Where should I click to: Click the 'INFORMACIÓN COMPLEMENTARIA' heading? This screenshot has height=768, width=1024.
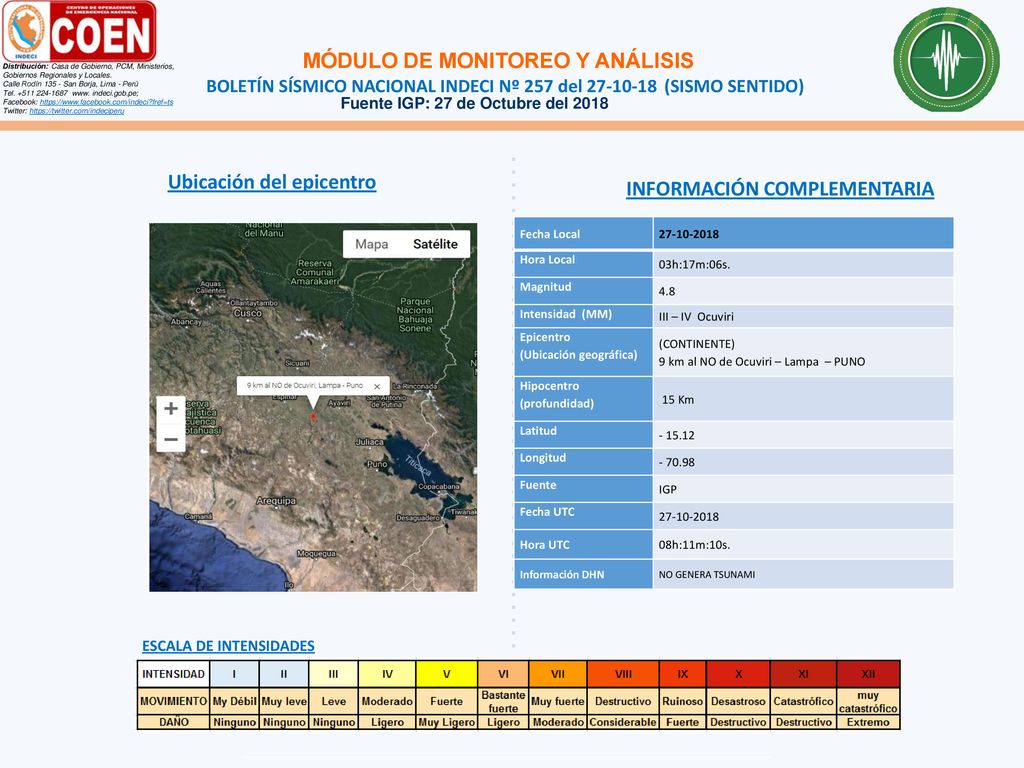pyautogui.click(x=780, y=189)
